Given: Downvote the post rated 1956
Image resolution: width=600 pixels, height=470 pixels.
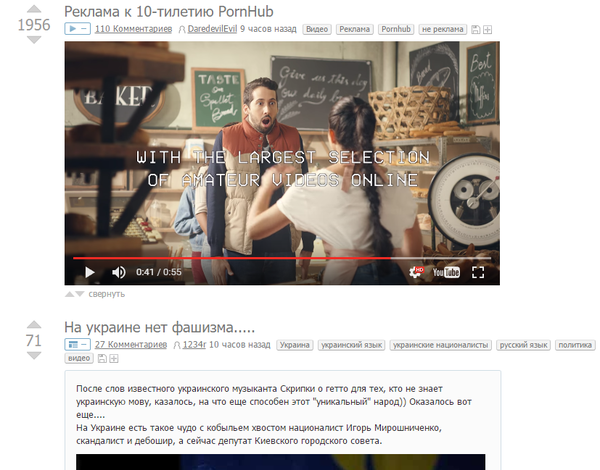Looking at the screenshot, I should pyautogui.click(x=34, y=41).
